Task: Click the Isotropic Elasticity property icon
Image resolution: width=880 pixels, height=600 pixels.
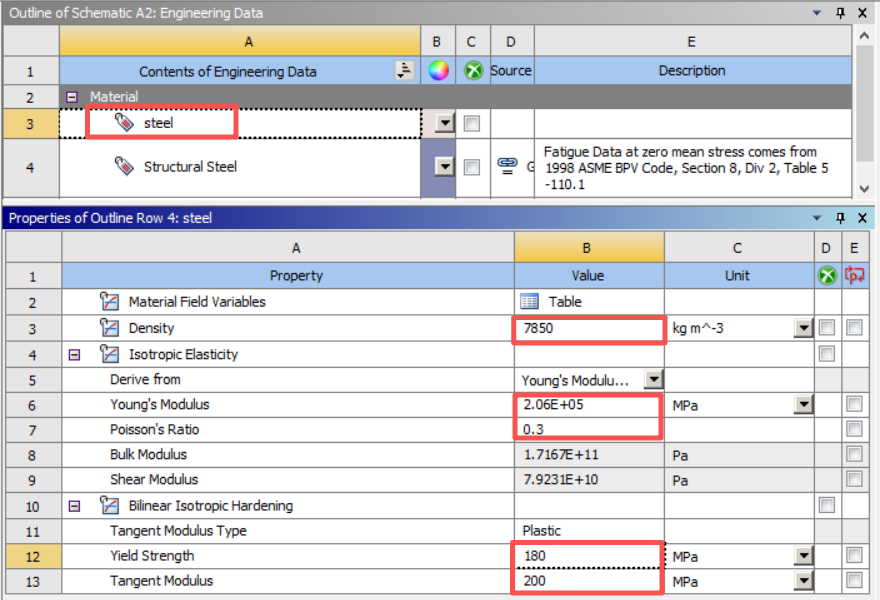Action: (x=109, y=354)
